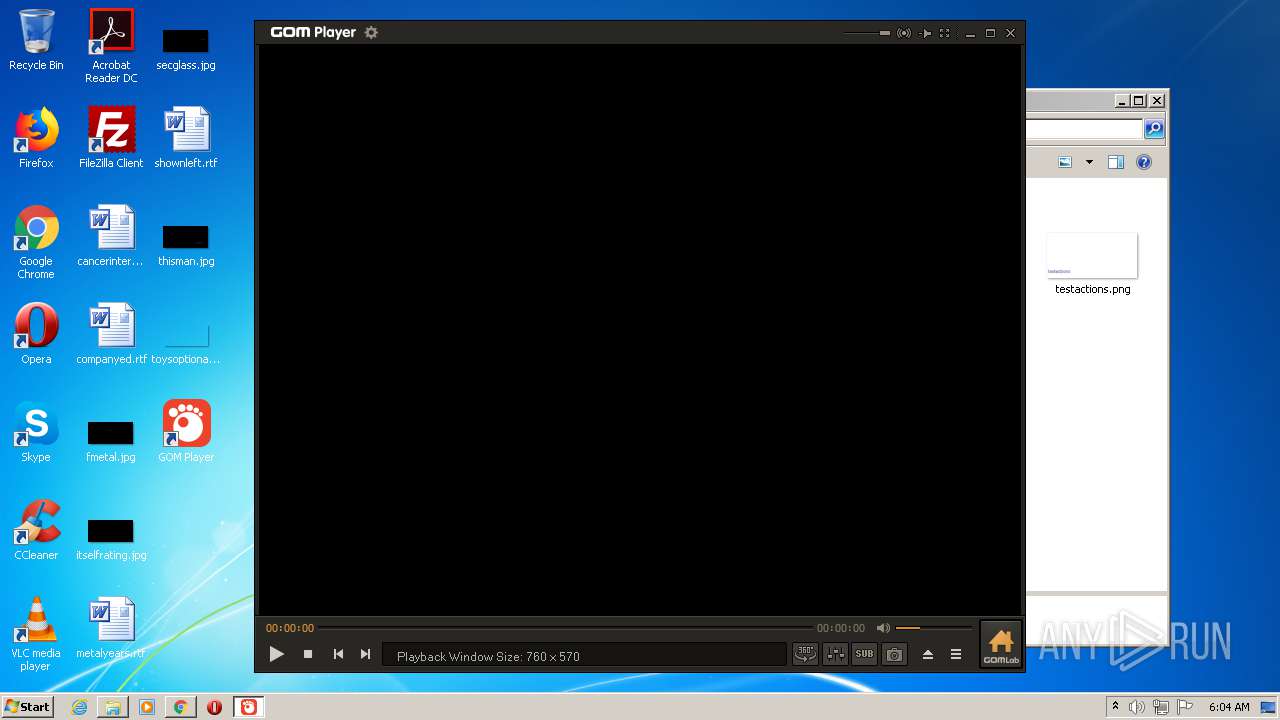Expand the Explorer view options dropdown arrow
Screen dimensions: 1280x720
pyautogui.click(x=1089, y=162)
